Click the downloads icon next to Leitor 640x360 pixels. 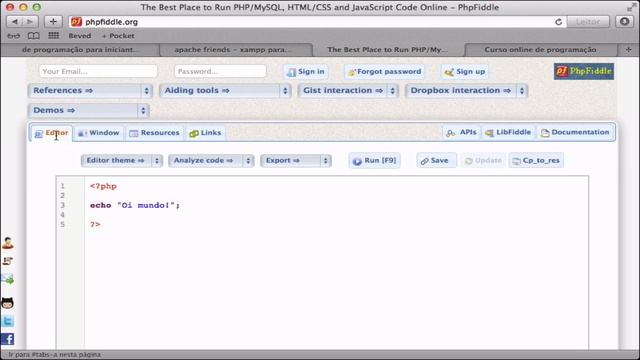click(624, 22)
